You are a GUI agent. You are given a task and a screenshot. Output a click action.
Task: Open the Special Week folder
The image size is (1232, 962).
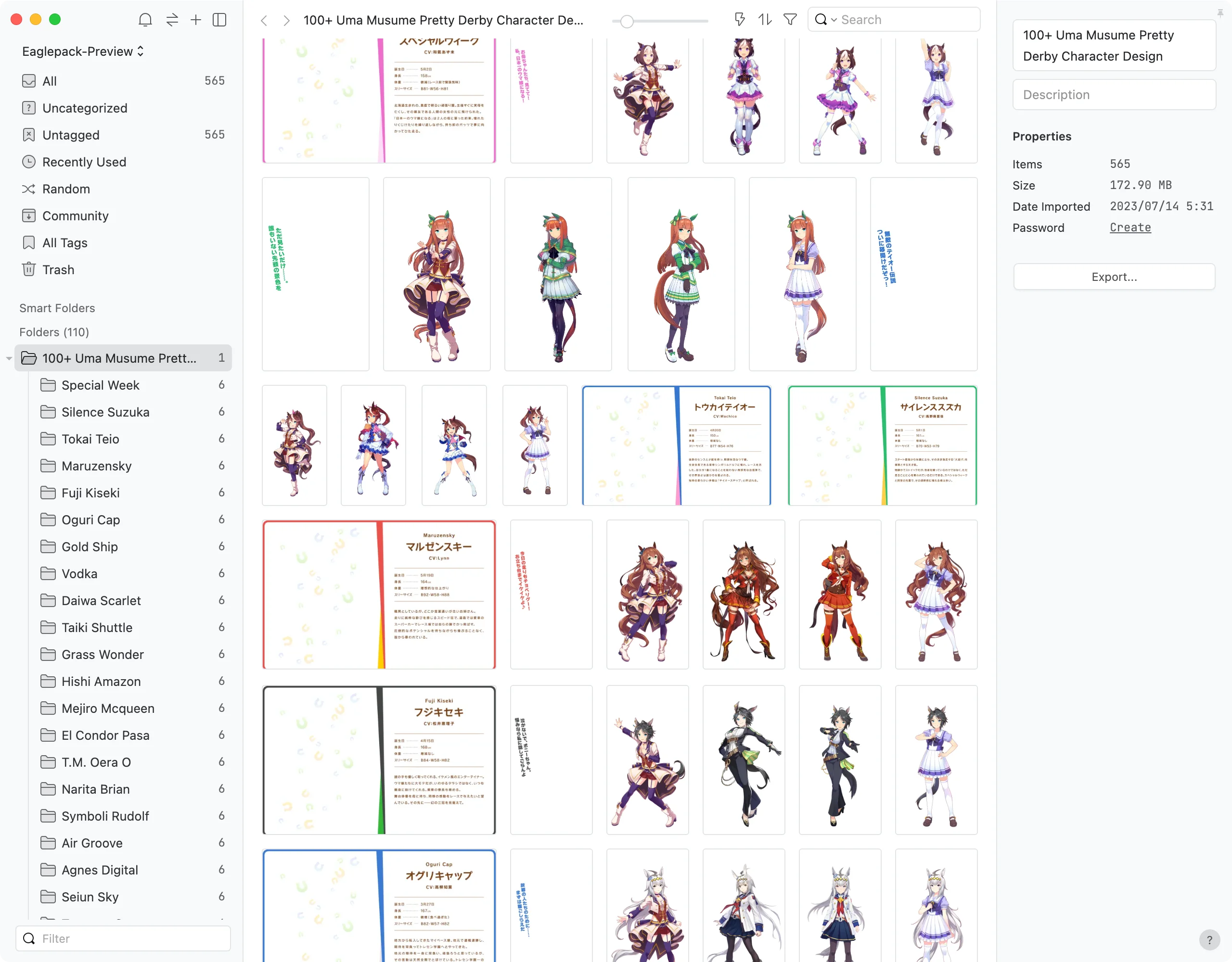click(x=132, y=385)
